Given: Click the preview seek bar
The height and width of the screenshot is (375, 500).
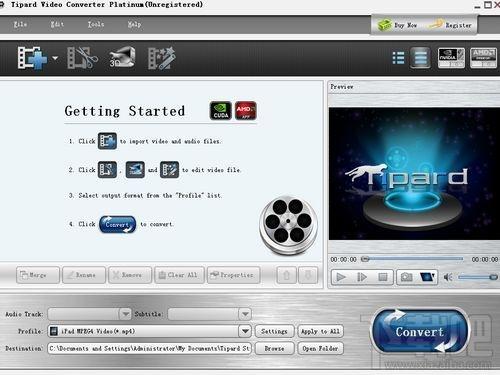Looking at the screenshot, I should tap(413, 259).
